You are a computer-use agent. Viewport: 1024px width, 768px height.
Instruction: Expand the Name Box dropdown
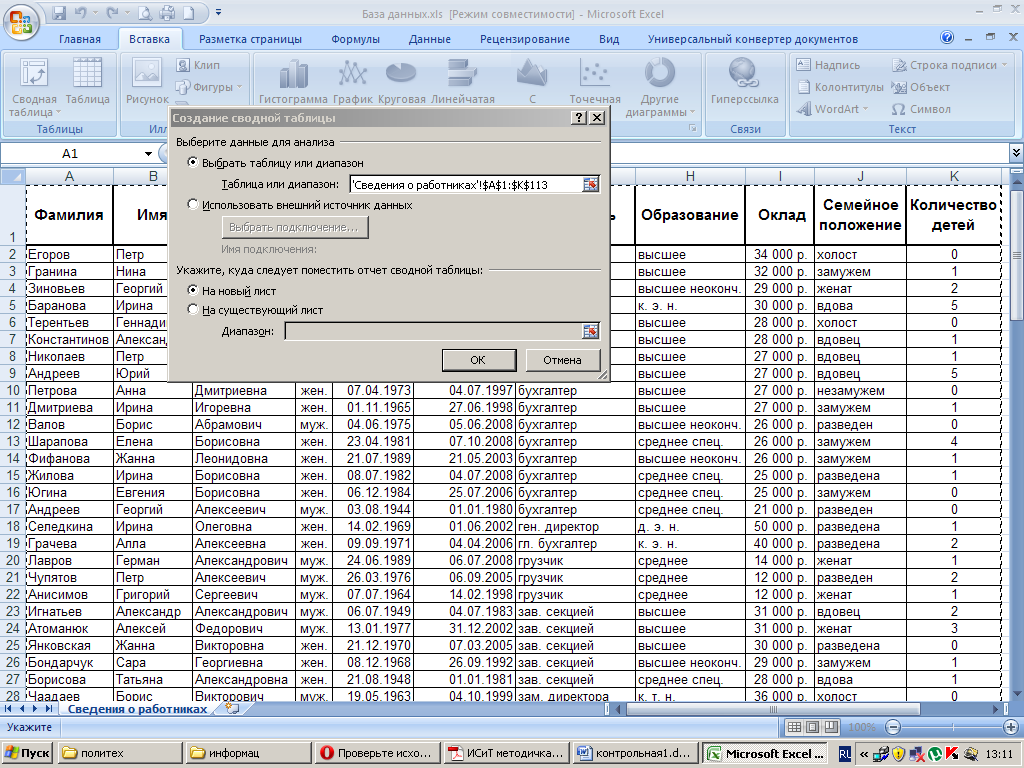point(148,153)
